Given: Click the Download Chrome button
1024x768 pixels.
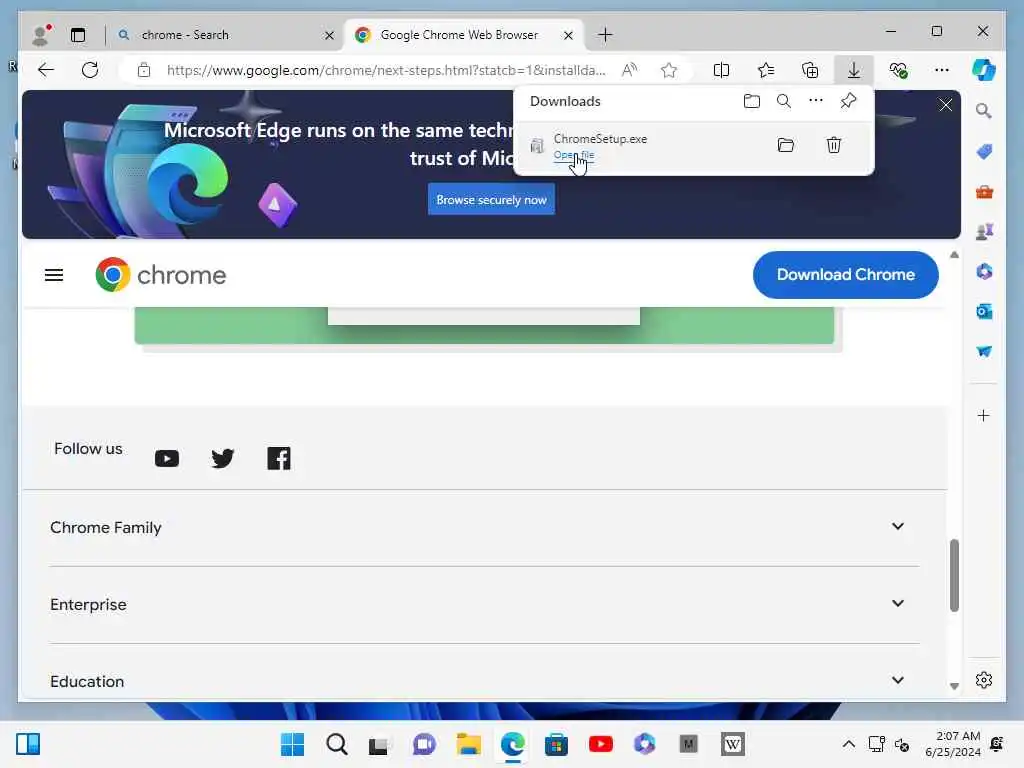Looking at the screenshot, I should [846, 275].
